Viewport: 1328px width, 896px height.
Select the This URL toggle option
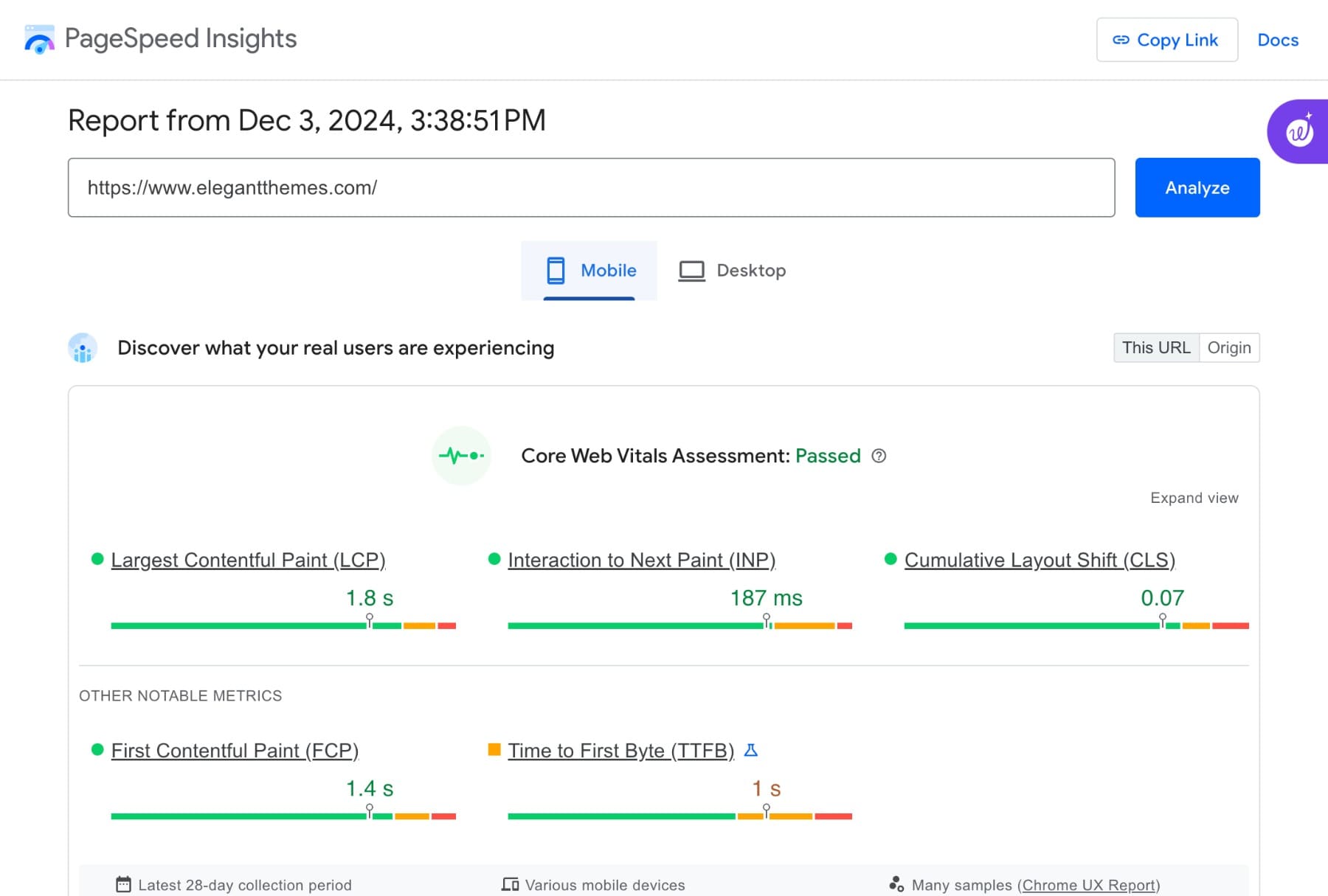(1155, 348)
